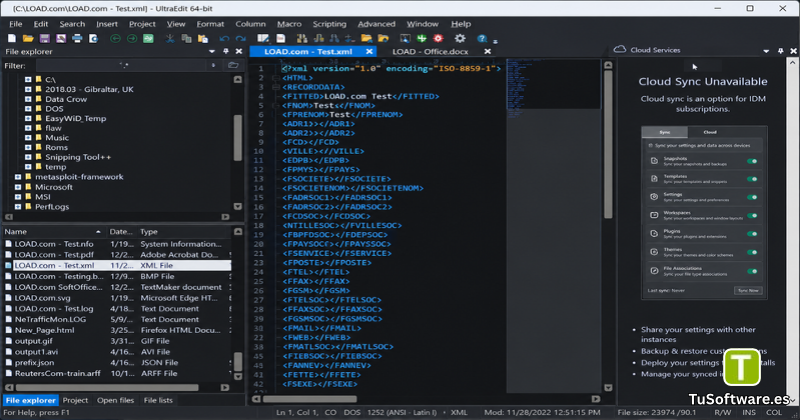The width and height of the screenshot is (800, 420).
Task: Expand the C:\ tree node
Action: (28, 80)
